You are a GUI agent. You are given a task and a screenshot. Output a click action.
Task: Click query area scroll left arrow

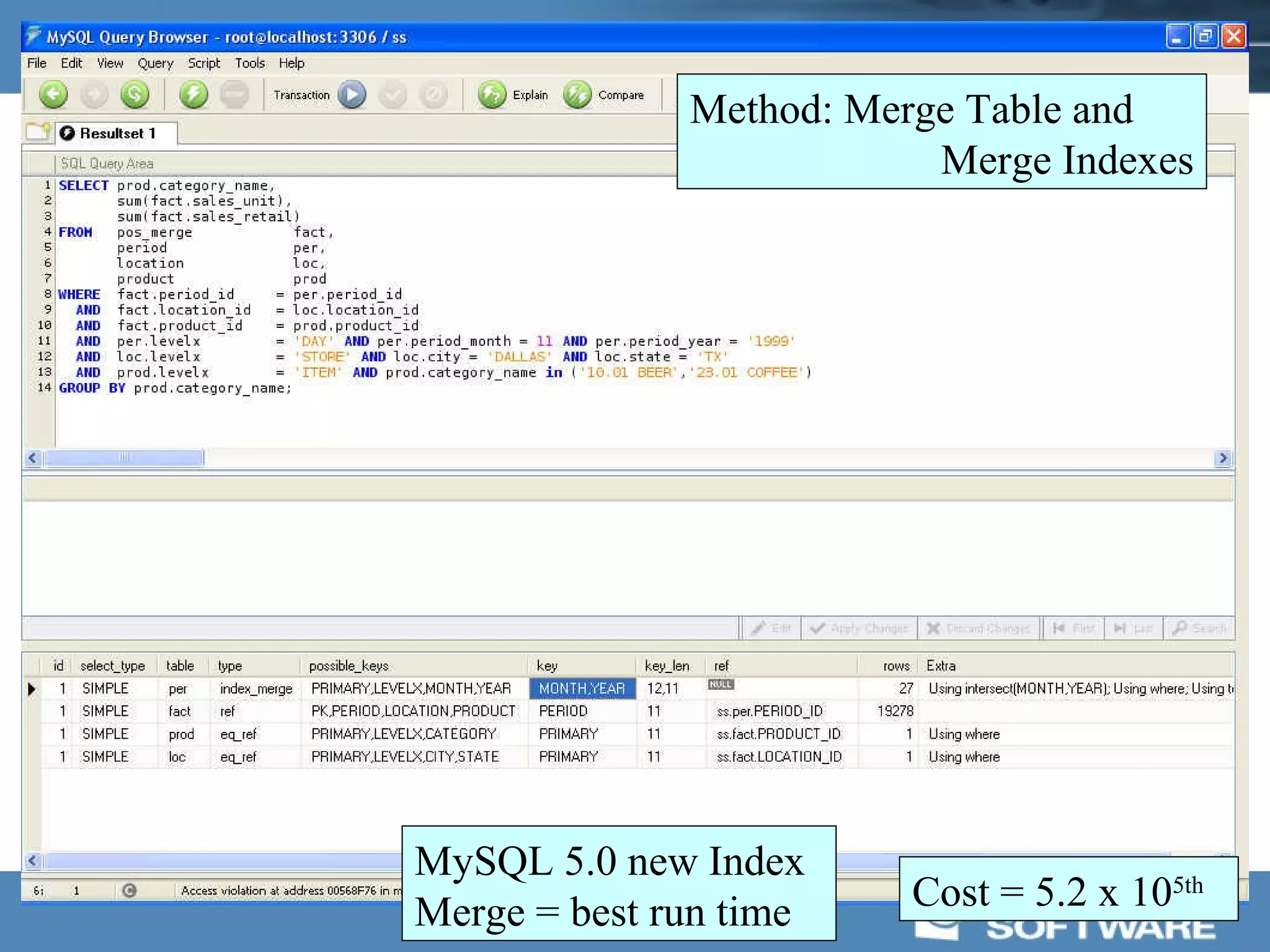click(33, 458)
